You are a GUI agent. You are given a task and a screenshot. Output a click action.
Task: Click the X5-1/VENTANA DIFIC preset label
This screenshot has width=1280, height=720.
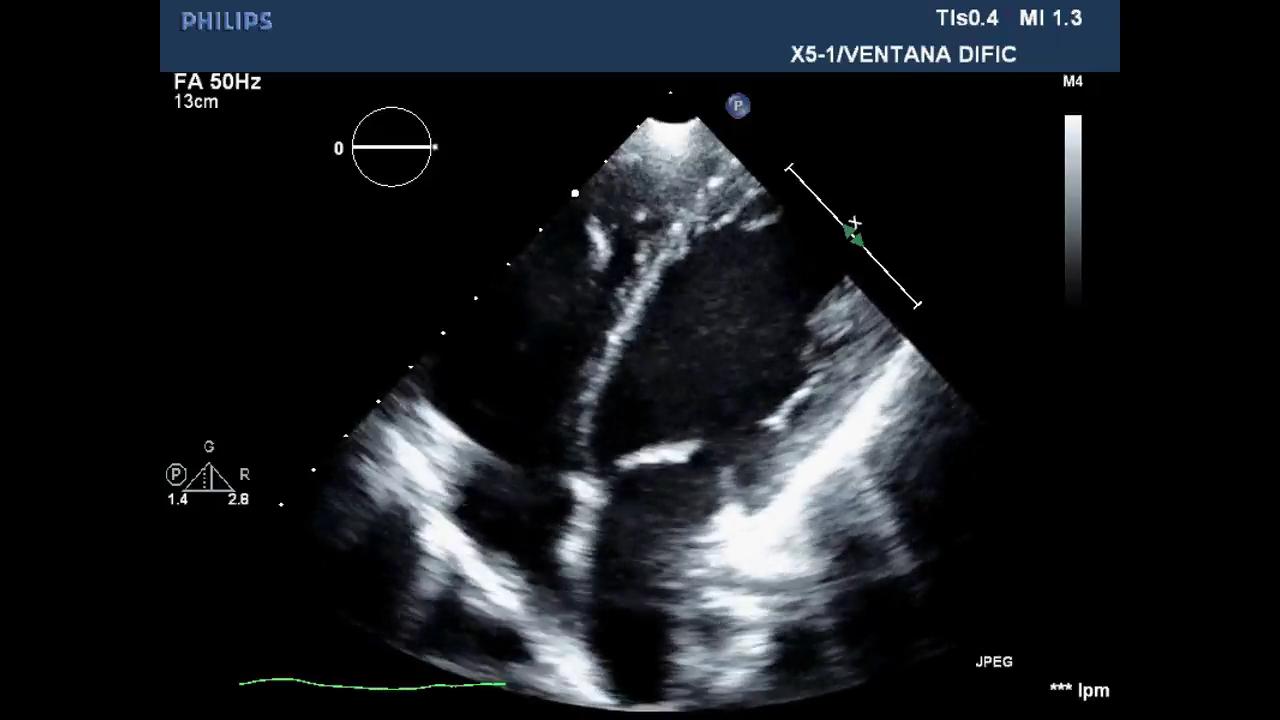[903, 55]
